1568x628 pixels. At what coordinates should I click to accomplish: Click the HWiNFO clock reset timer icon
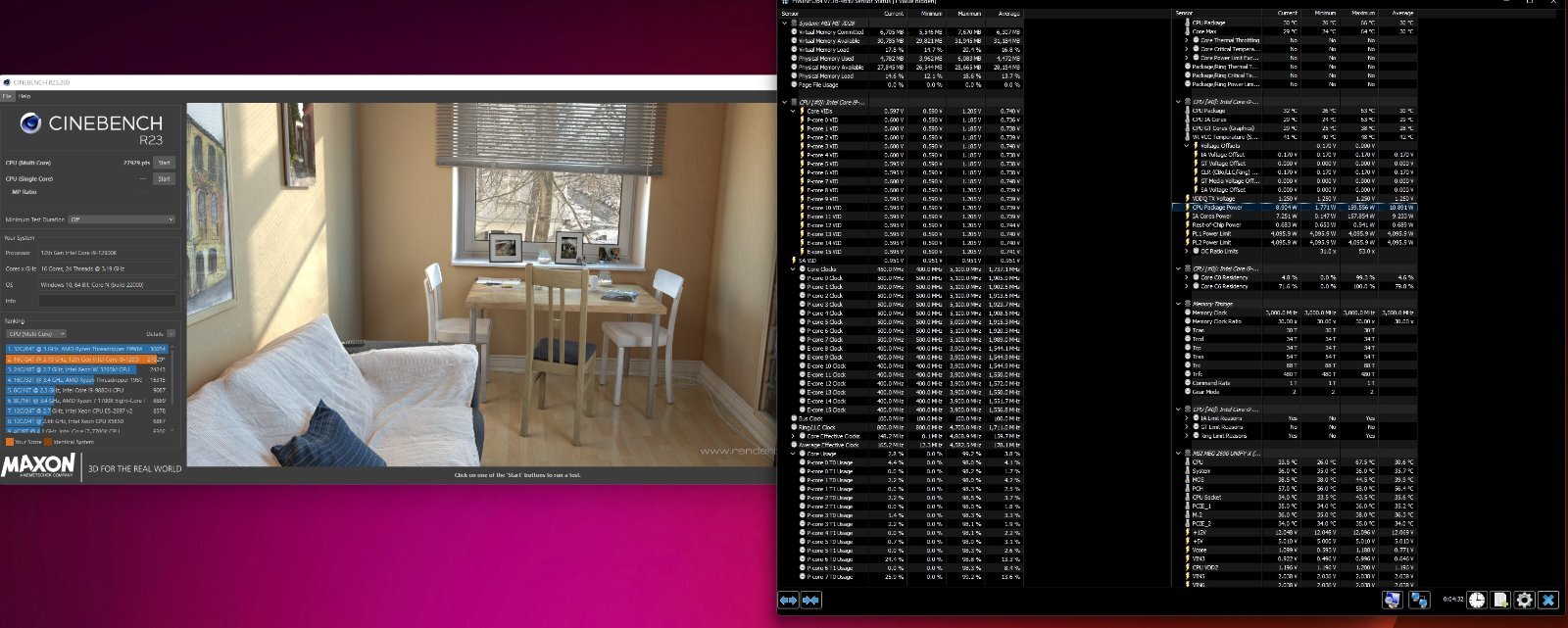pyautogui.click(x=1476, y=600)
